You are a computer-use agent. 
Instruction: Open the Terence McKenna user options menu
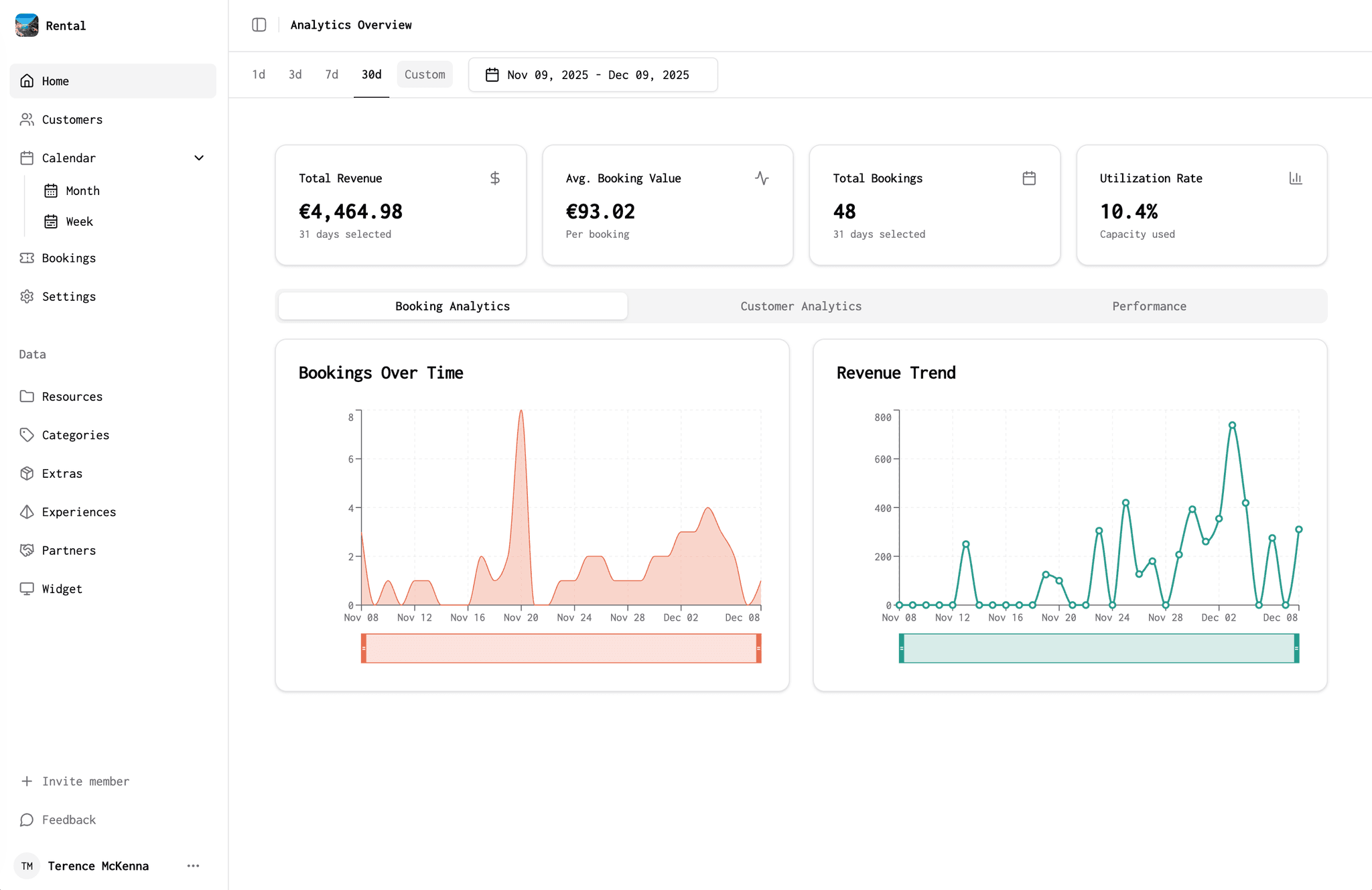tap(193, 866)
